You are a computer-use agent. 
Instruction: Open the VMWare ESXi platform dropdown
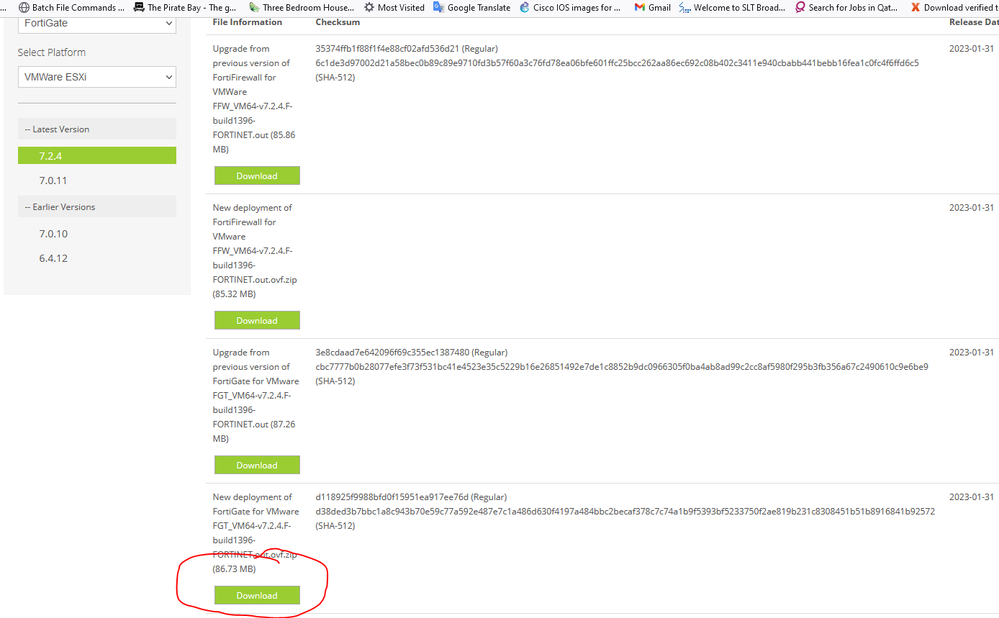[97, 77]
